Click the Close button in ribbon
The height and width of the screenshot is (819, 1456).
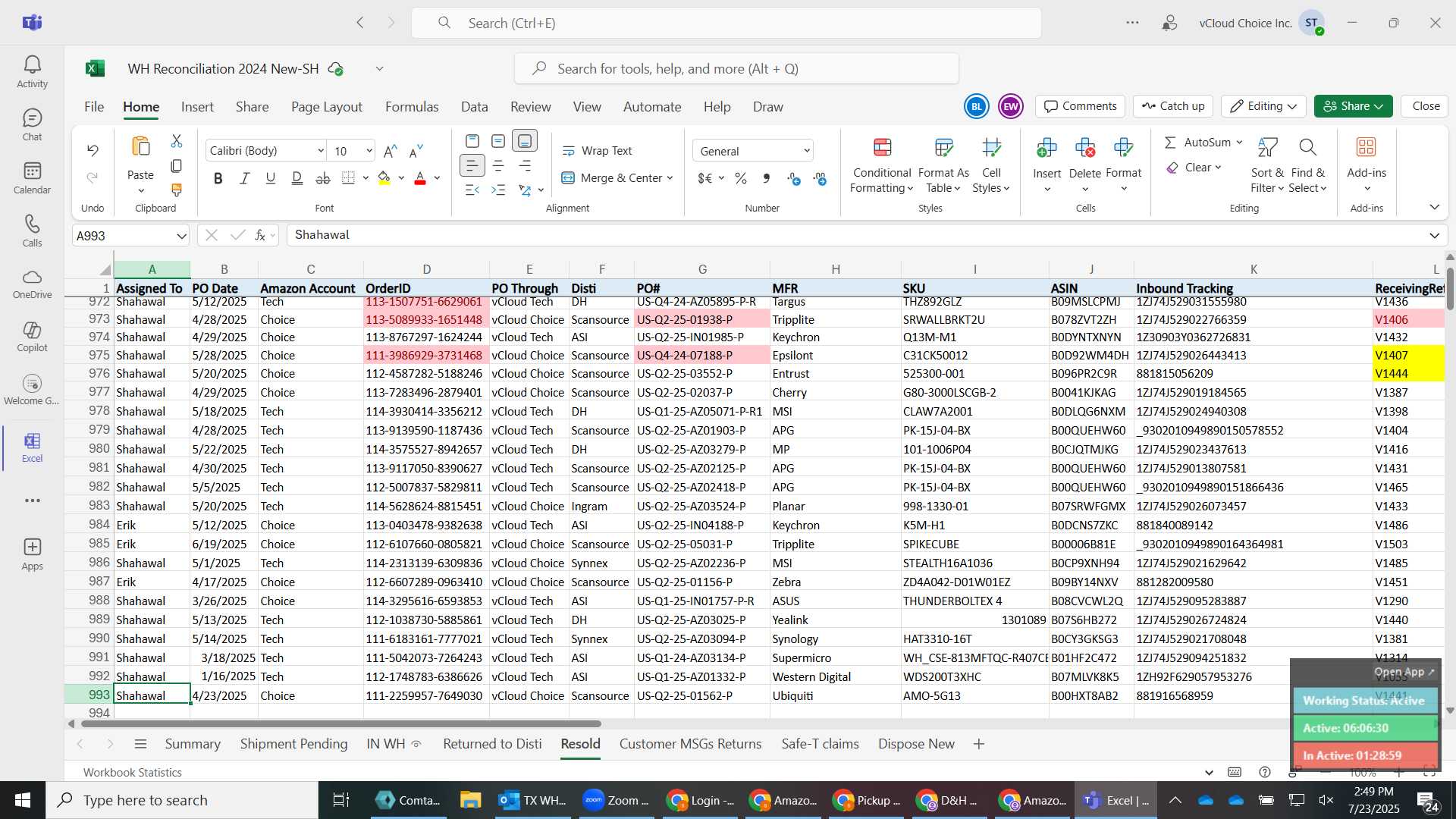tap(1426, 106)
